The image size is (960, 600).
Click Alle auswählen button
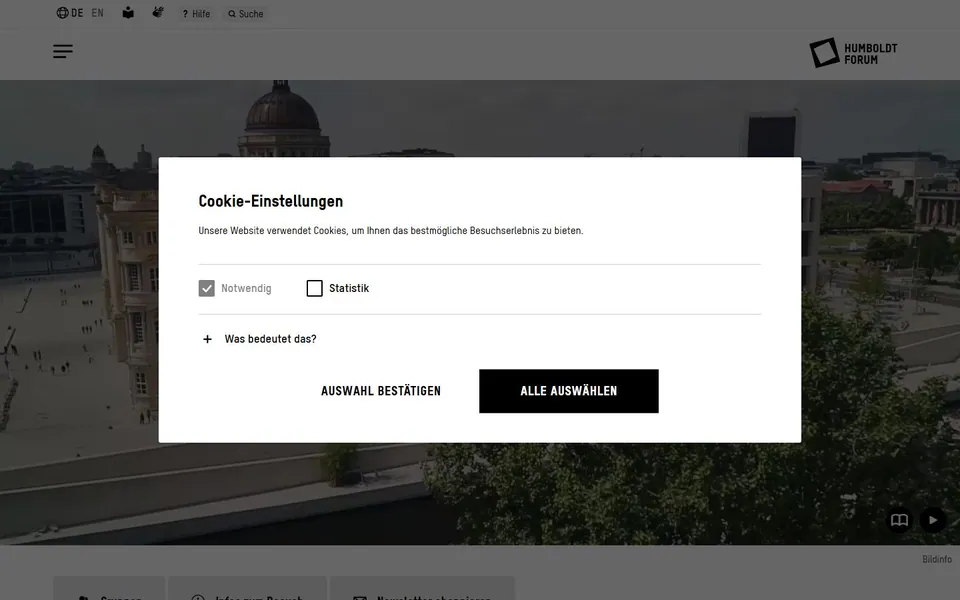[x=569, y=391]
